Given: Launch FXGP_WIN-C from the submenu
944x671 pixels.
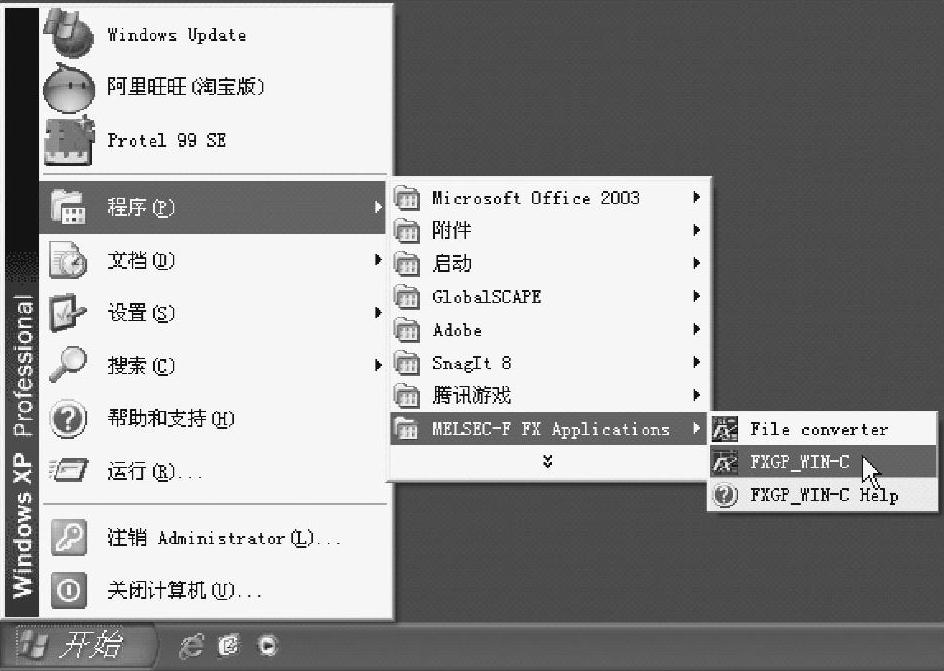Looking at the screenshot, I should click(823, 462).
